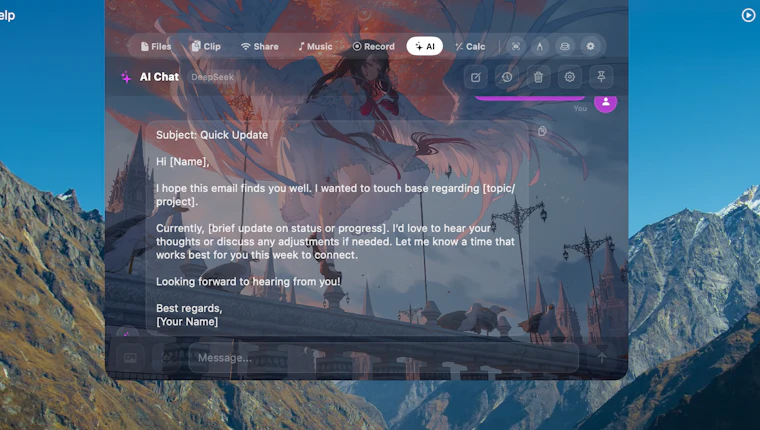The image size is (760, 430).
Task: Open the chat history clock icon
Action: (507, 77)
